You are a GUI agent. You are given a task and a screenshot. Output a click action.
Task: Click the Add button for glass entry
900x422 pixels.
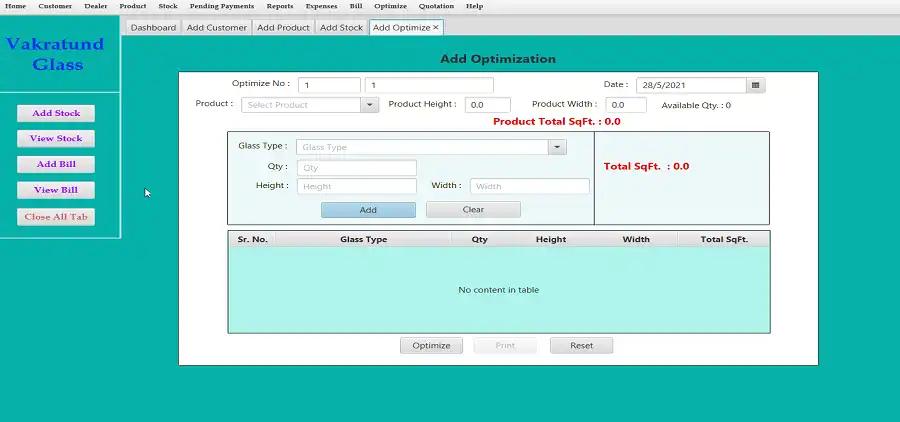coord(368,210)
